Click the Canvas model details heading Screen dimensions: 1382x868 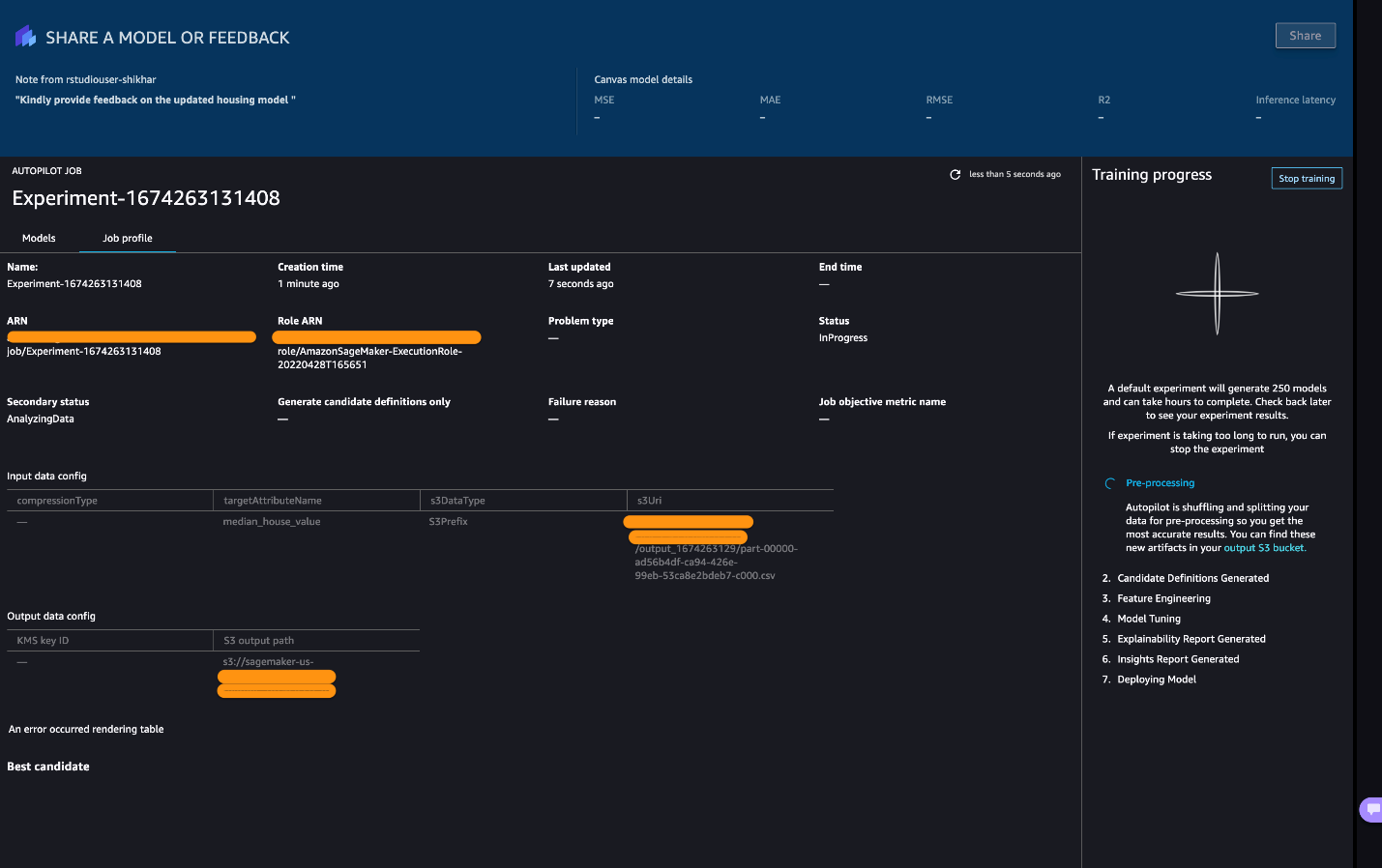643,80
